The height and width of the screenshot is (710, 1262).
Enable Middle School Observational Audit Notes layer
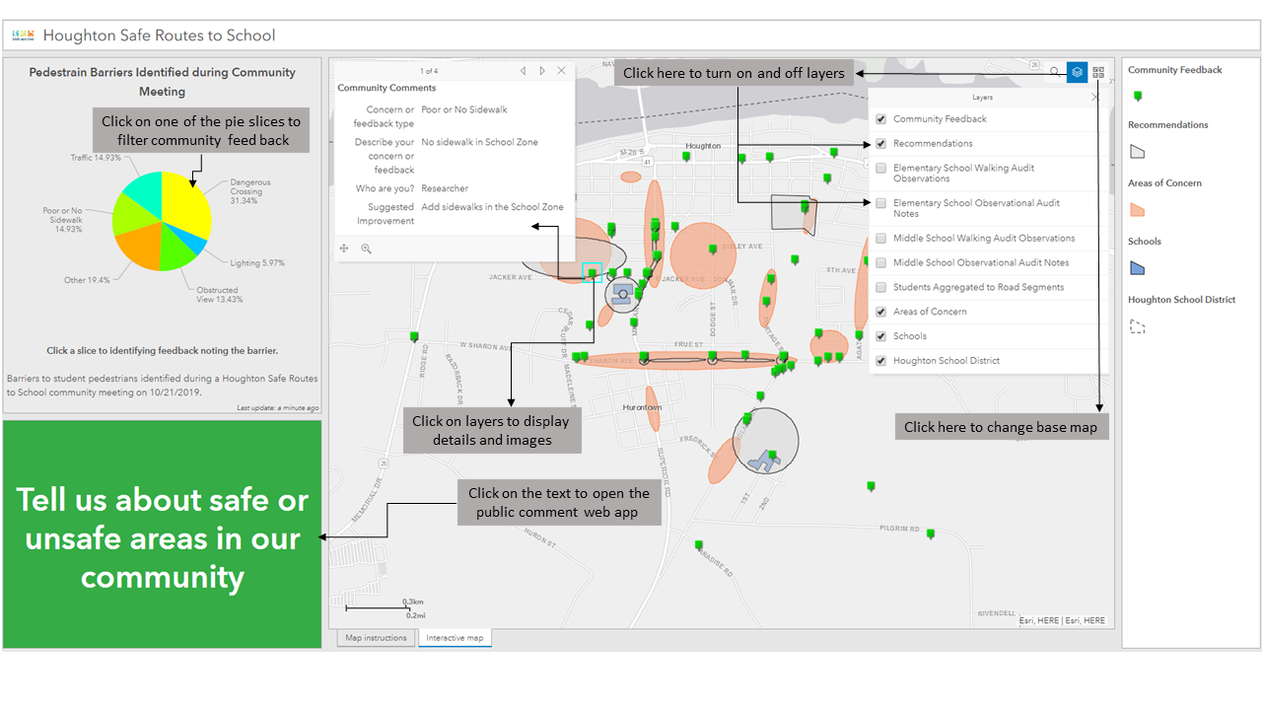(881, 263)
